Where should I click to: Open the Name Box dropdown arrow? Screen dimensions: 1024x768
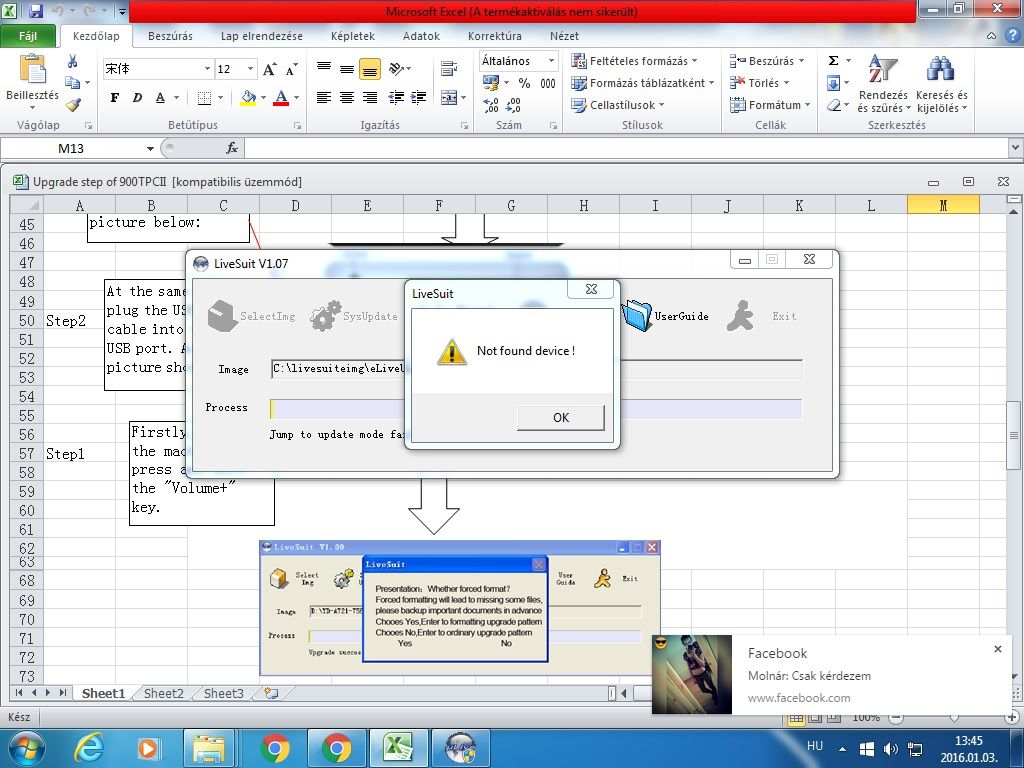click(x=150, y=149)
